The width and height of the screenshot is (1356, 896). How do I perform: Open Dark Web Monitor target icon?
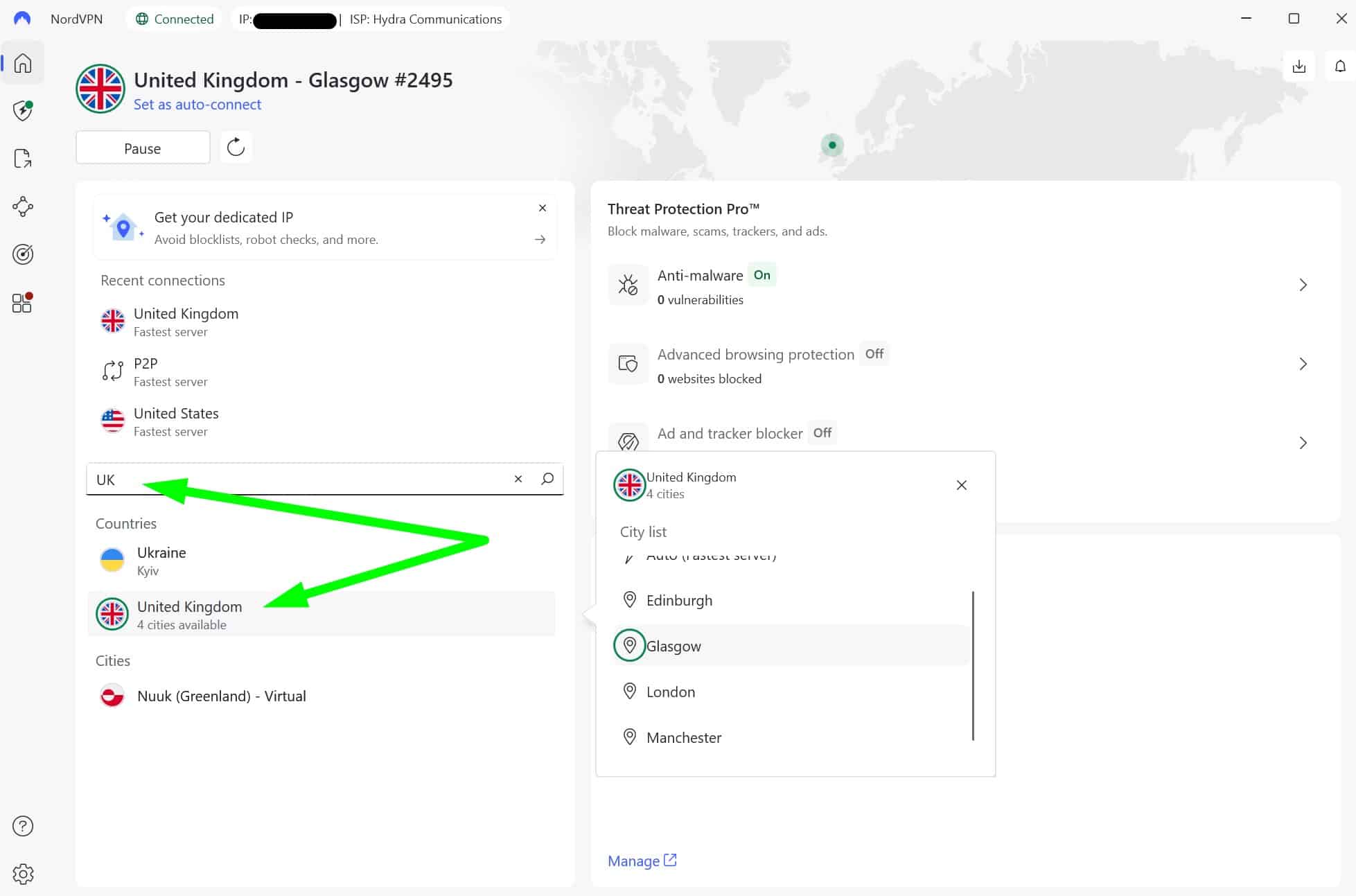23,254
